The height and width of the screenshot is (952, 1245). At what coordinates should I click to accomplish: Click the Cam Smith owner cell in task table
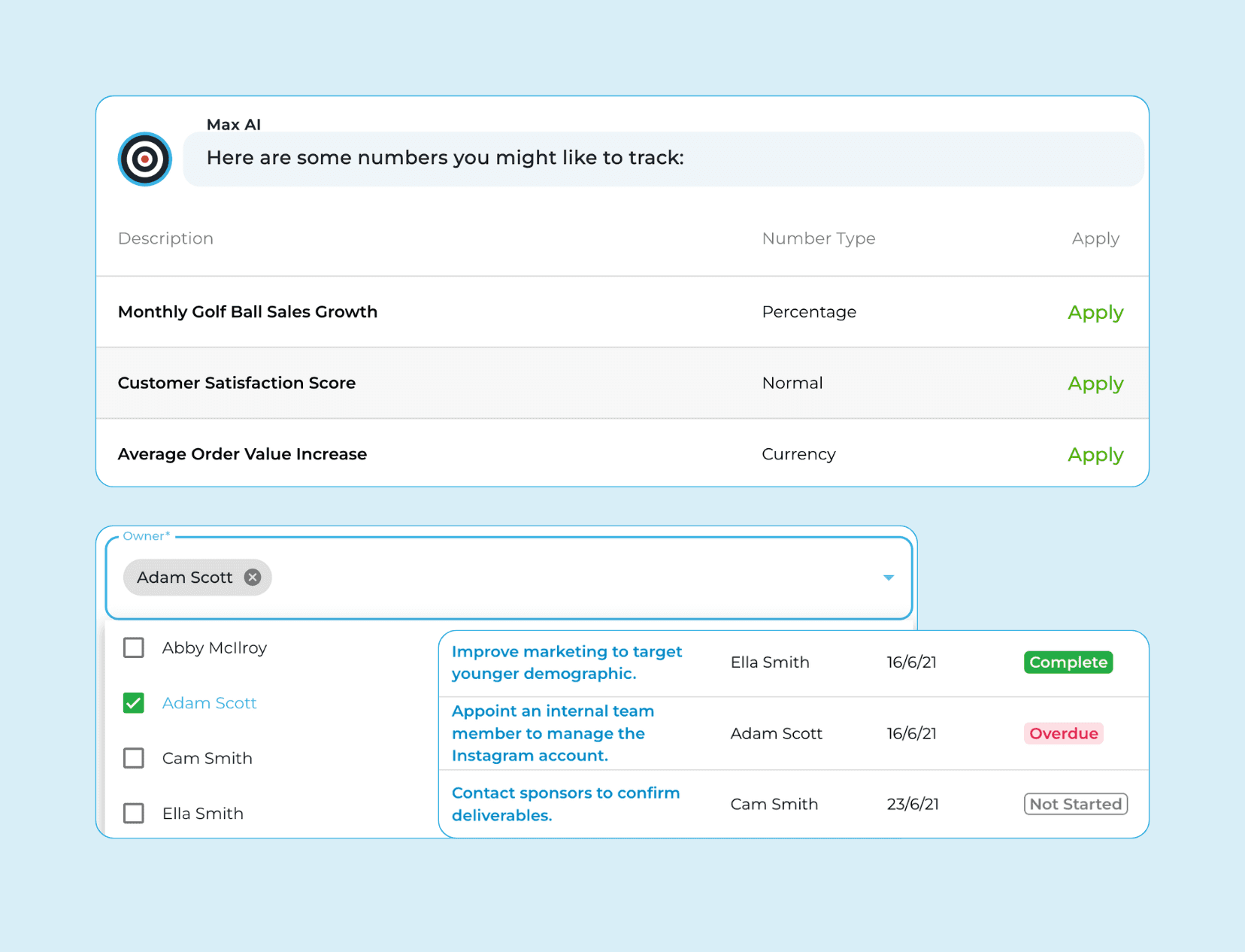point(774,804)
